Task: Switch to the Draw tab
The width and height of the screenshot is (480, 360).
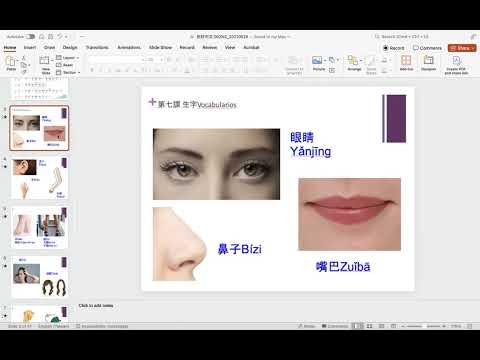Action: [x=49, y=47]
